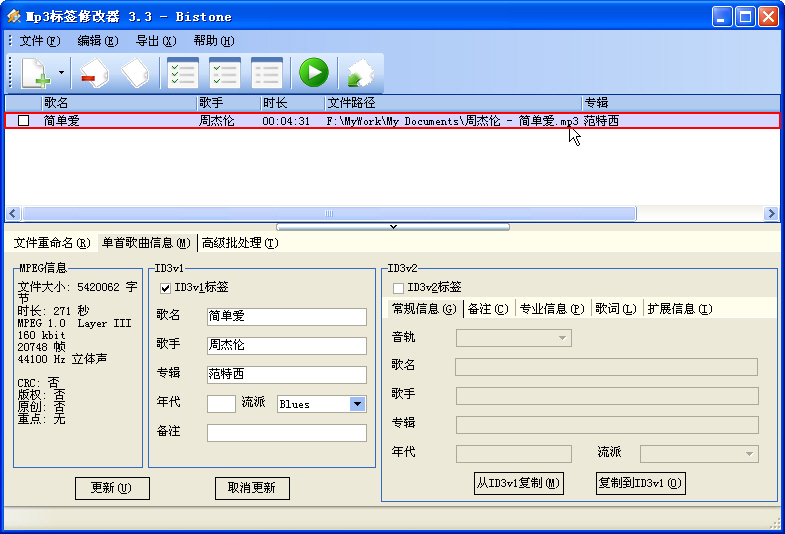Collapse the panel using the splitter arrow
This screenshot has height=534, width=785.
point(393,226)
